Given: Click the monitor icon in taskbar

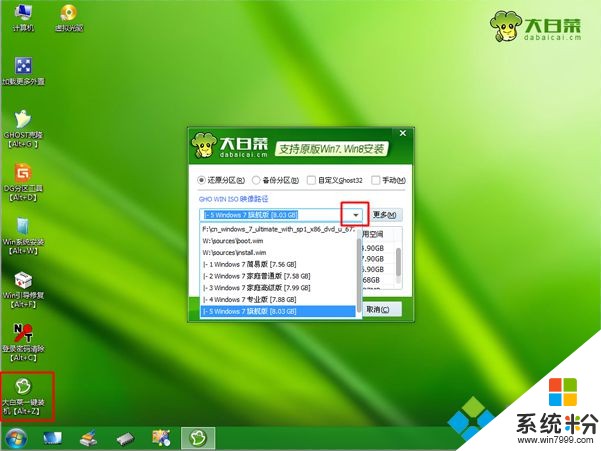Looking at the screenshot, I should 53,438.
